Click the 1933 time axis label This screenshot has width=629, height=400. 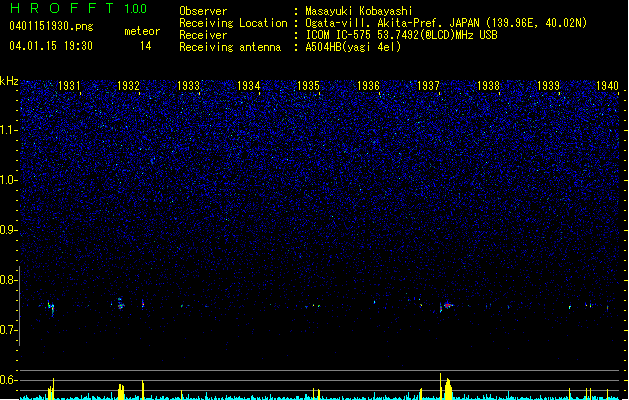[x=189, y=86]
